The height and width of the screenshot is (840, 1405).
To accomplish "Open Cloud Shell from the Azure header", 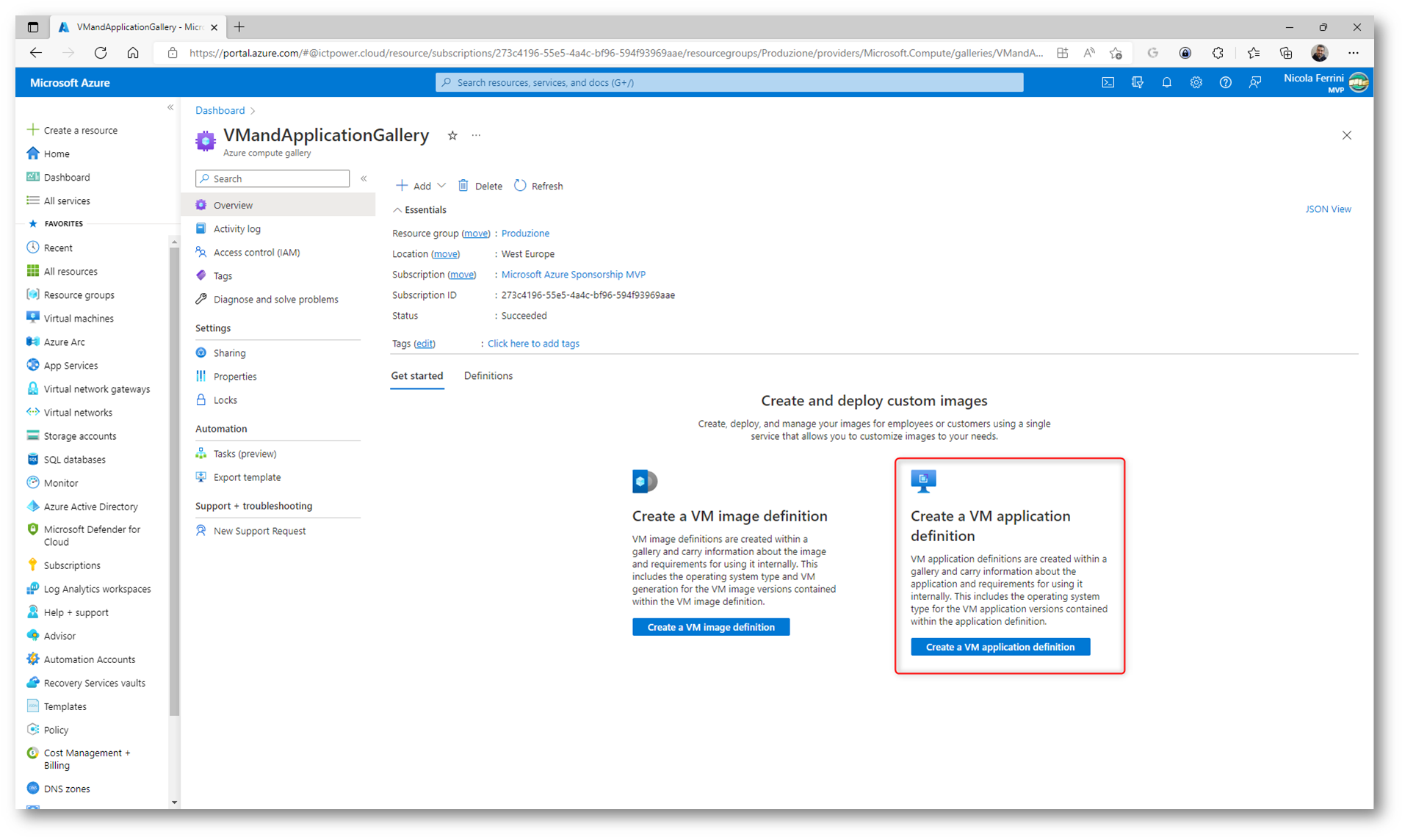I will click(1108, 83).
